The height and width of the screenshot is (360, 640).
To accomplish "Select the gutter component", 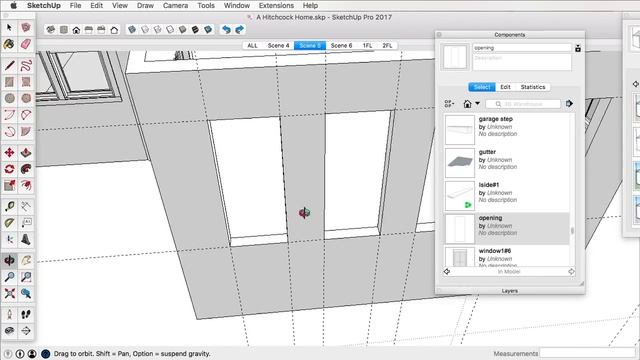I will pos(507,162).
